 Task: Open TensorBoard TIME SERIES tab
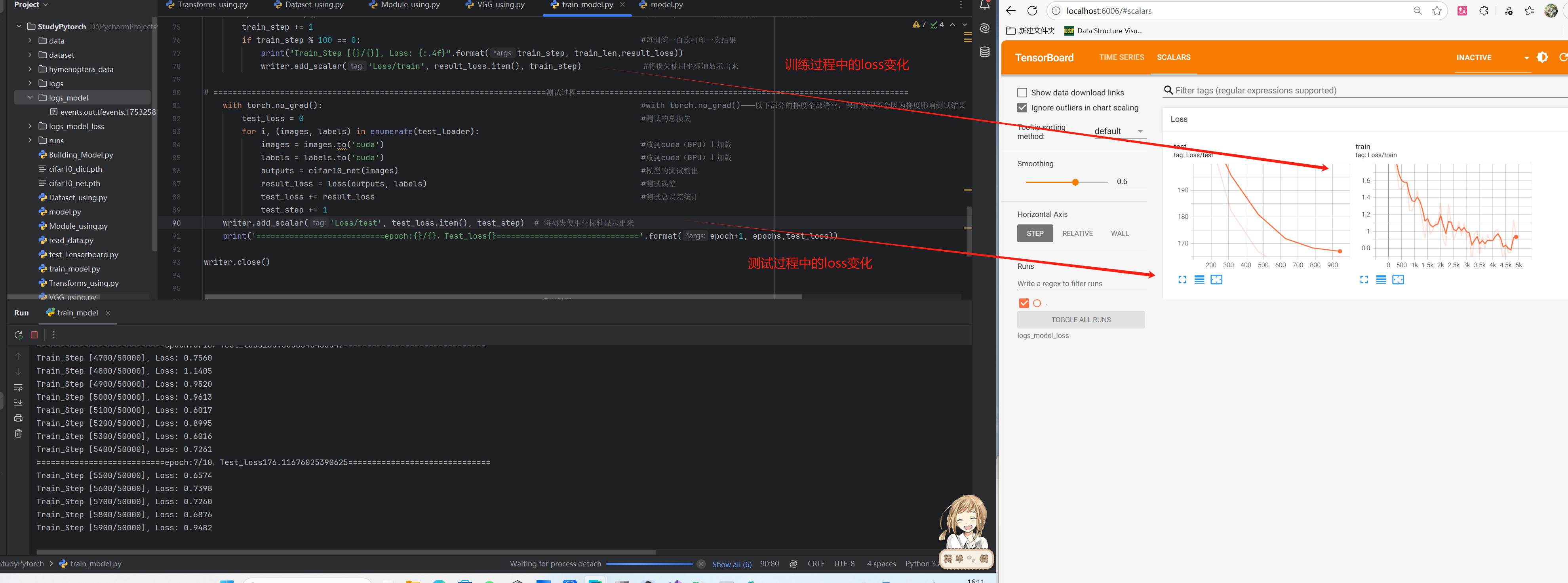point(1121,57)
